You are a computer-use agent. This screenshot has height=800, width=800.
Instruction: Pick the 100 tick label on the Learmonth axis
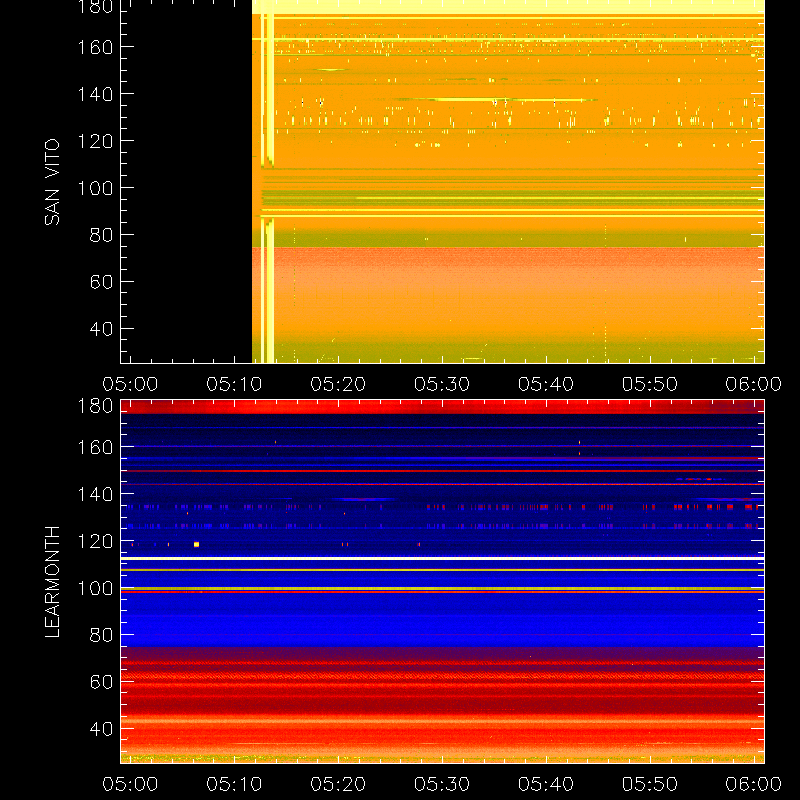(95, 588)
